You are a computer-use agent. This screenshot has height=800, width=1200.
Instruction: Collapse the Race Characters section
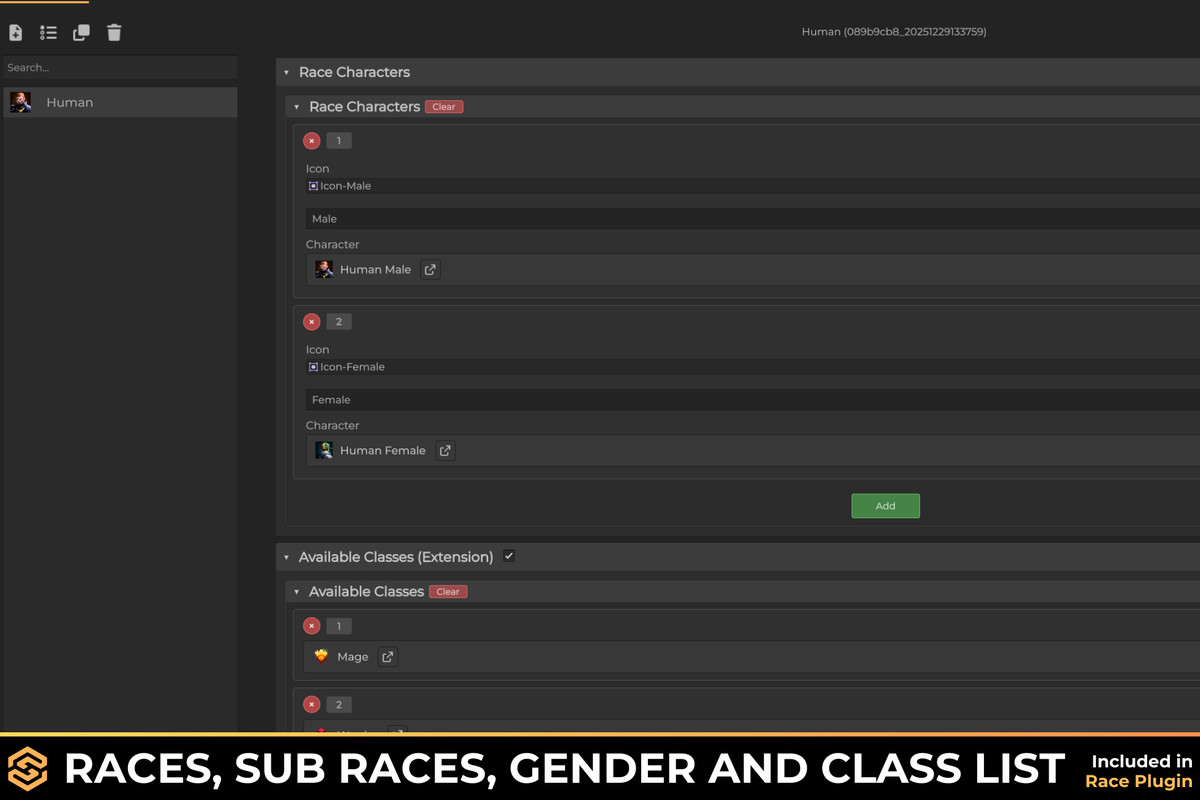285,72
